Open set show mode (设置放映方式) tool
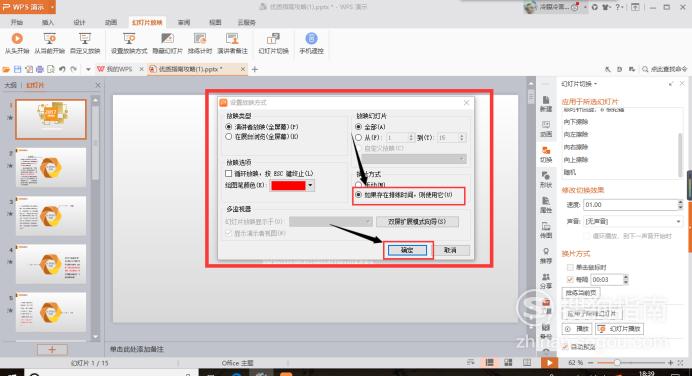 click(x=129, y=43)
